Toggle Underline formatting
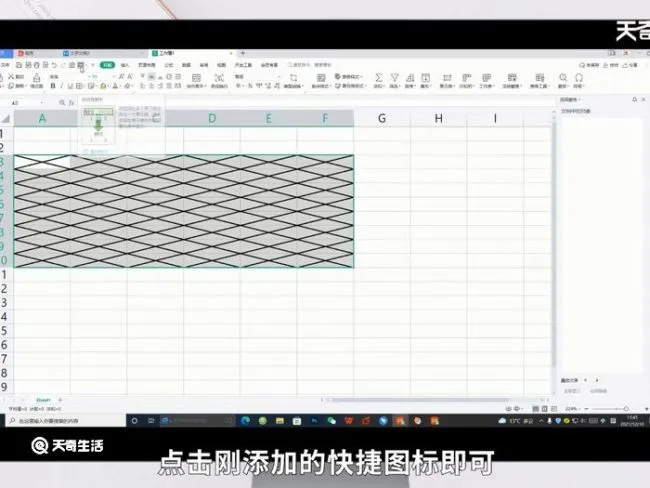The height and width of the screenshot is (488, 650). pos(70,86)
